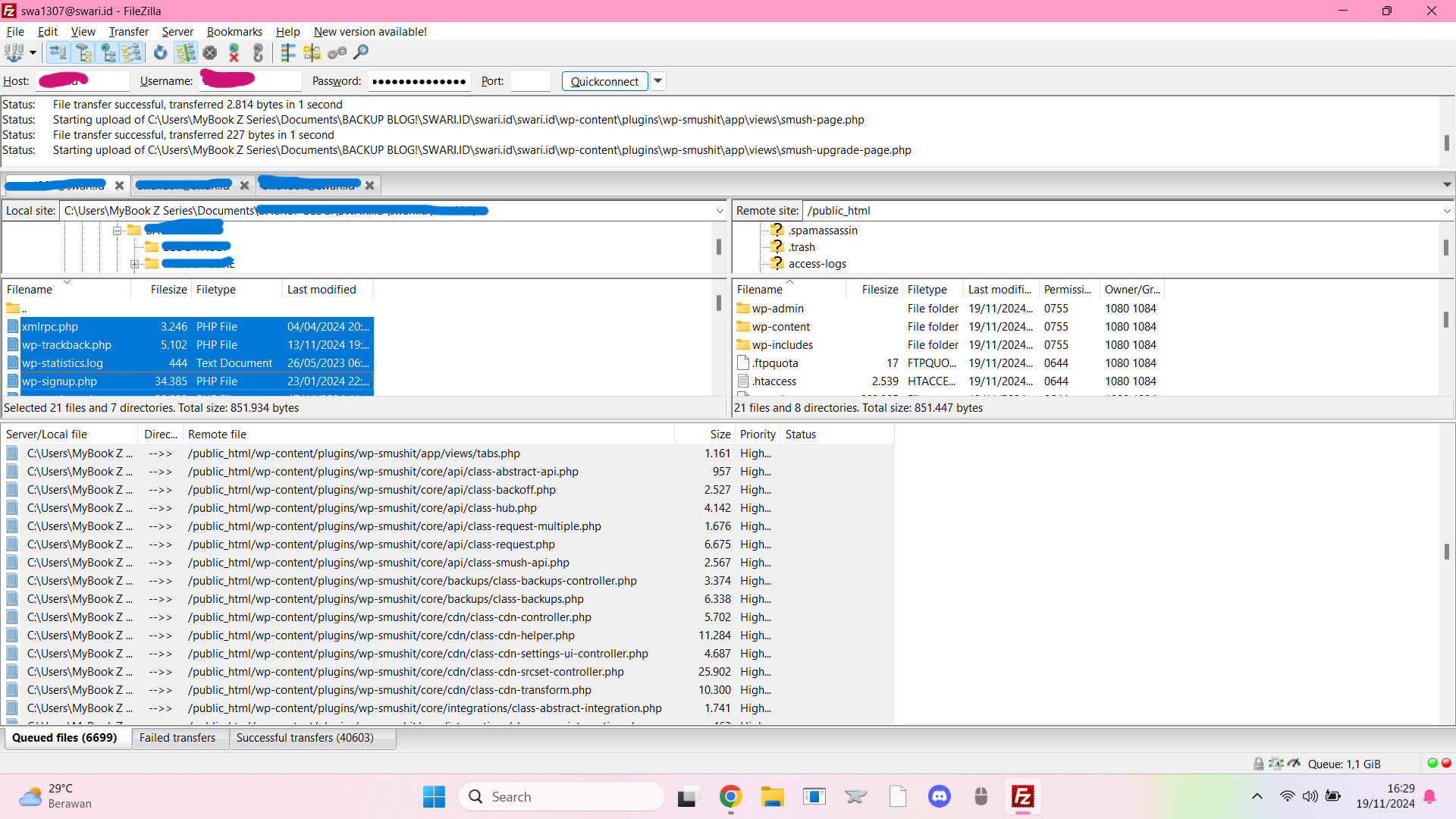
Task: Open the connection tabs overflow dropdown
Action: (x=1446, y=185)
